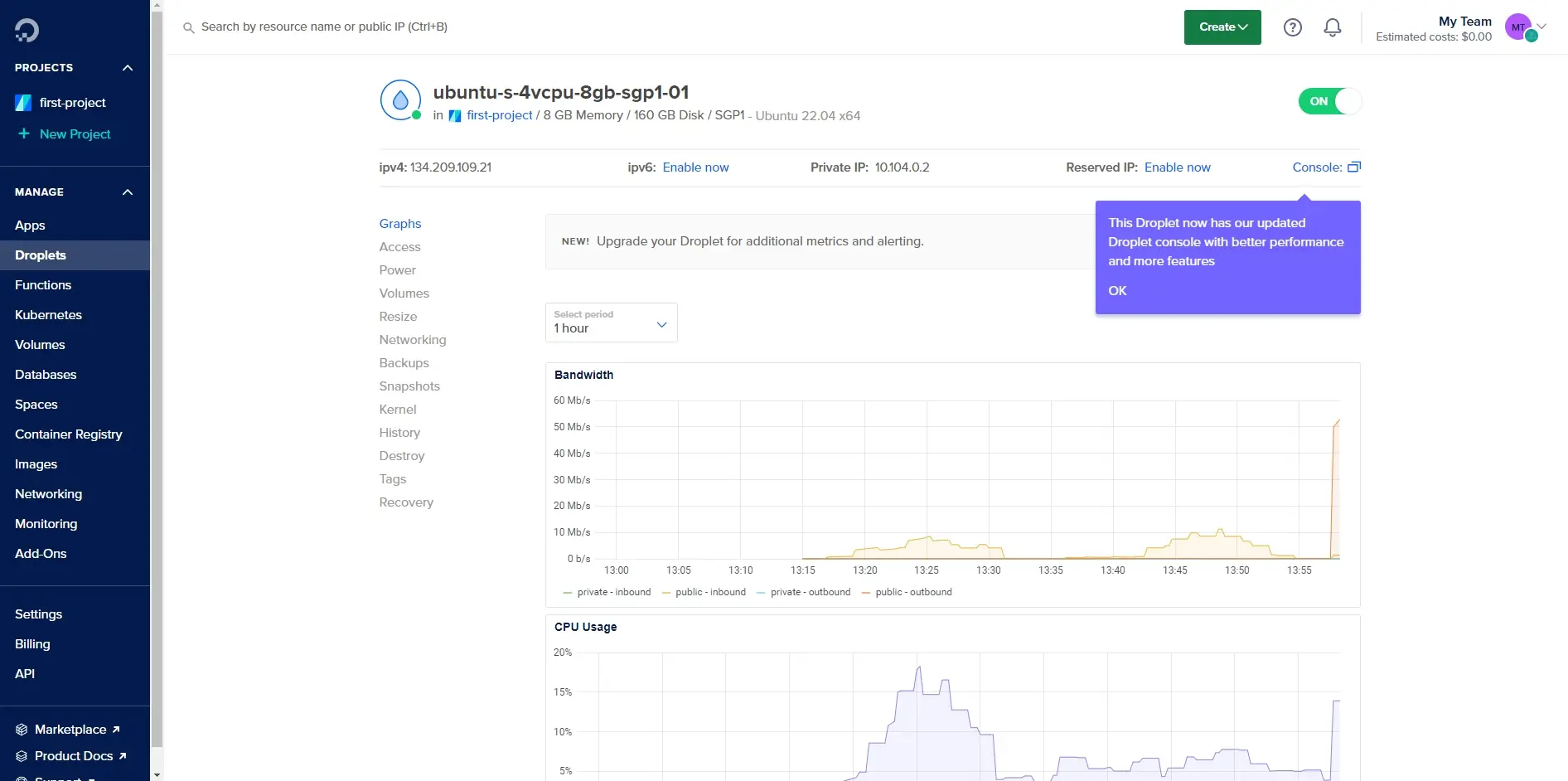Open the Create dropdown button
The image size is (1568, 781).
coord(1222,27)
